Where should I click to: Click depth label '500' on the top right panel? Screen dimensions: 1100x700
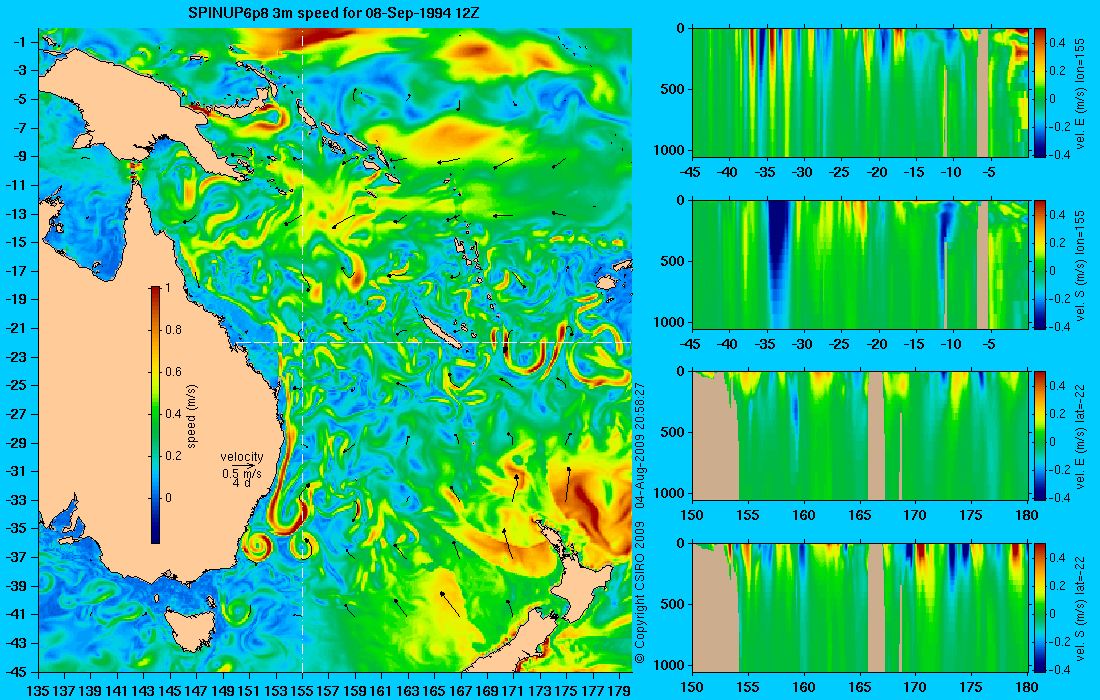coord(673,89)
